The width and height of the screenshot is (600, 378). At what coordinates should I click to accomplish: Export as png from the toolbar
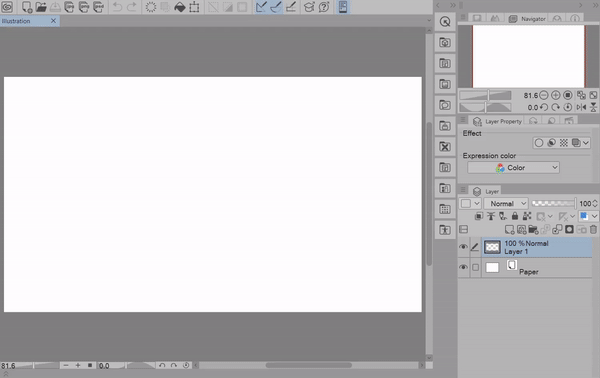pyautogui.click(x=84, y=7)
